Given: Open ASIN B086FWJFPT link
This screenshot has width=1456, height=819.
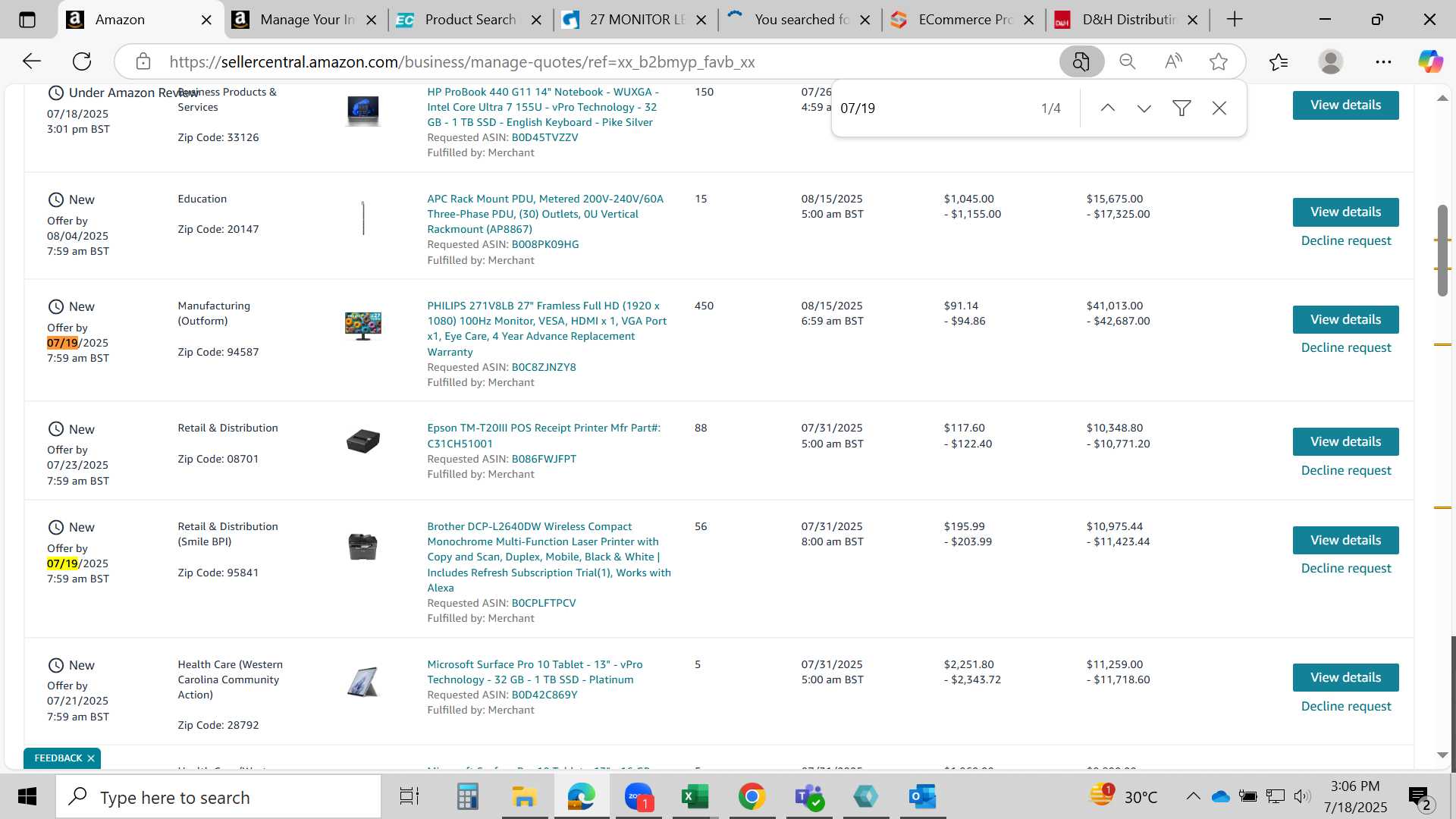Looking at the screenshot, I should [x=544, y=460].
